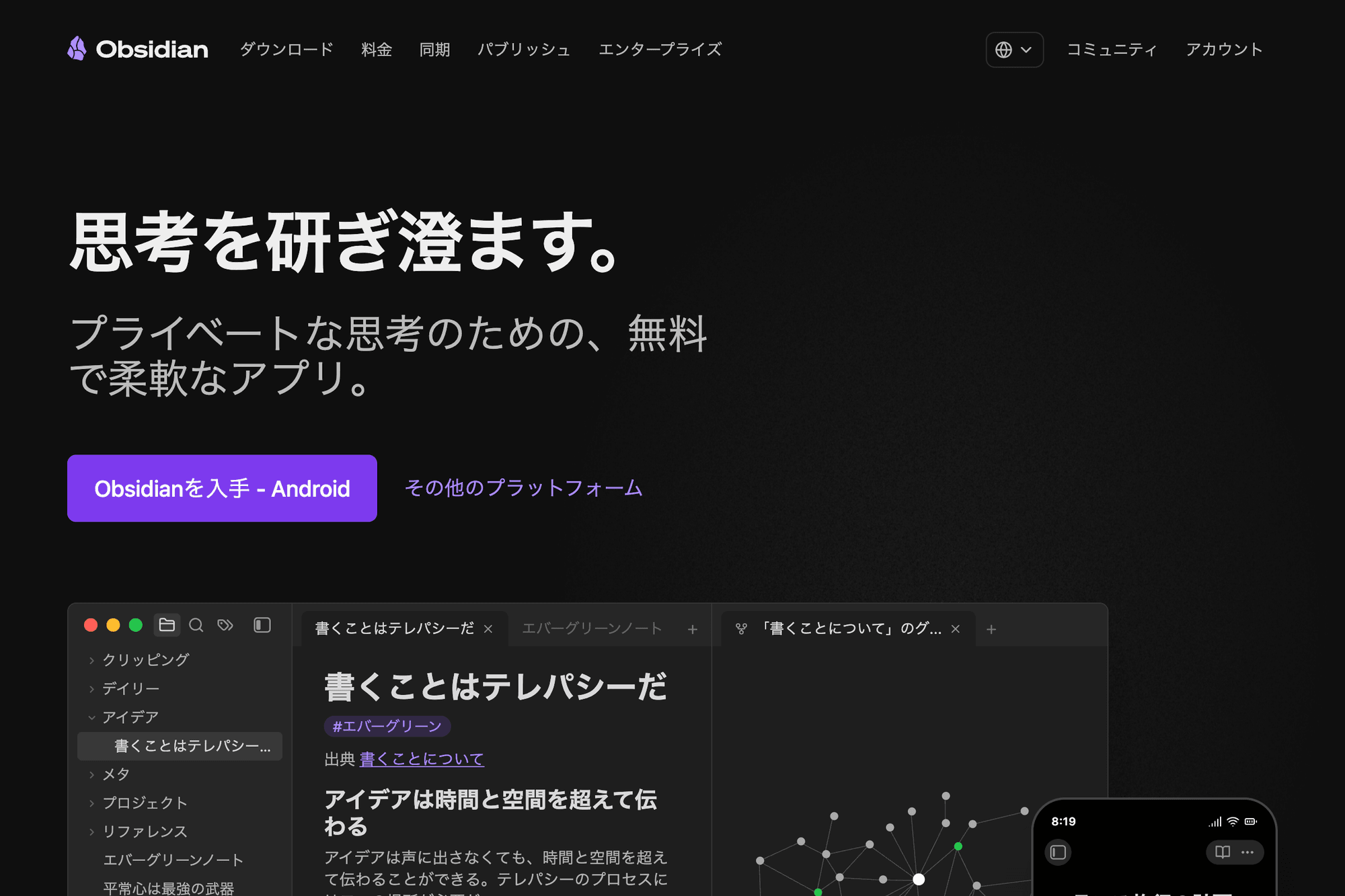
Task: Select the file explorer folder icon
Action: click(167, 625)
